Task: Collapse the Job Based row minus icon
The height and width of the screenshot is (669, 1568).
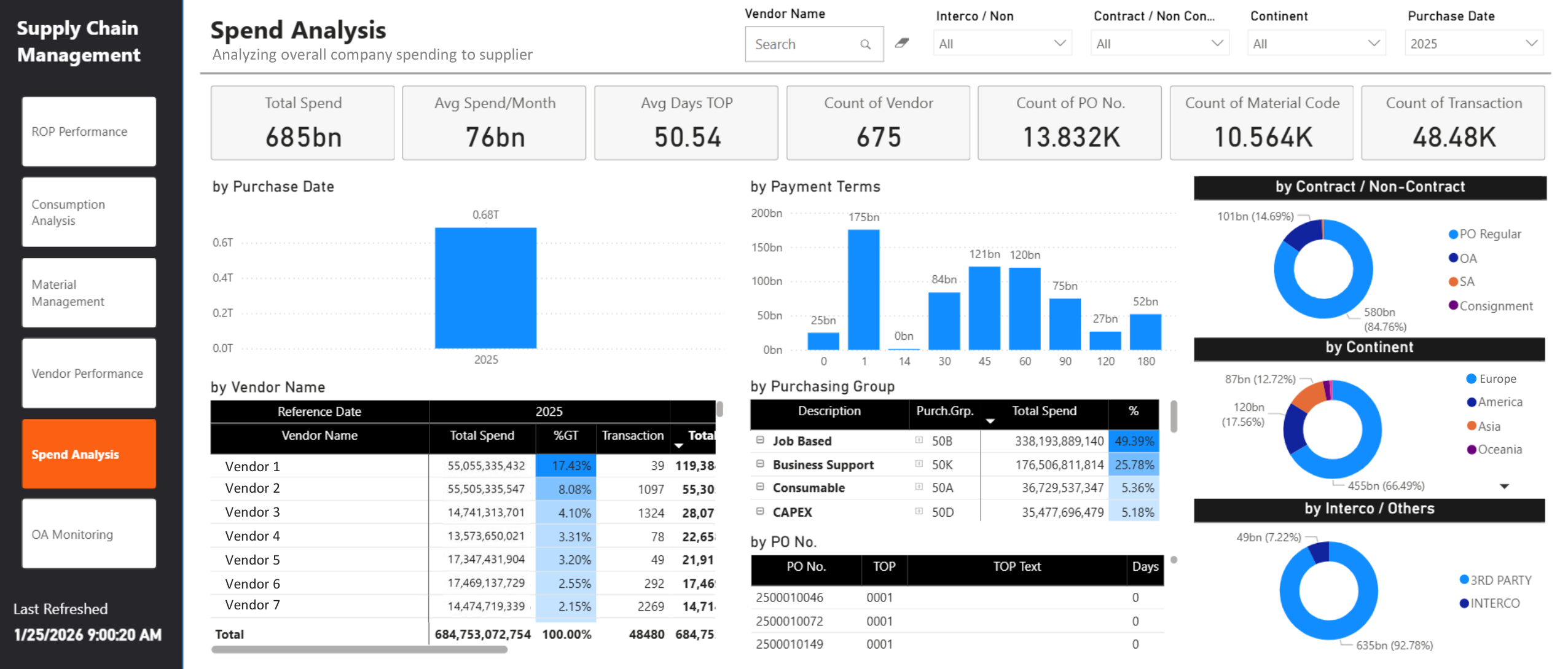Action: [760, 440]
